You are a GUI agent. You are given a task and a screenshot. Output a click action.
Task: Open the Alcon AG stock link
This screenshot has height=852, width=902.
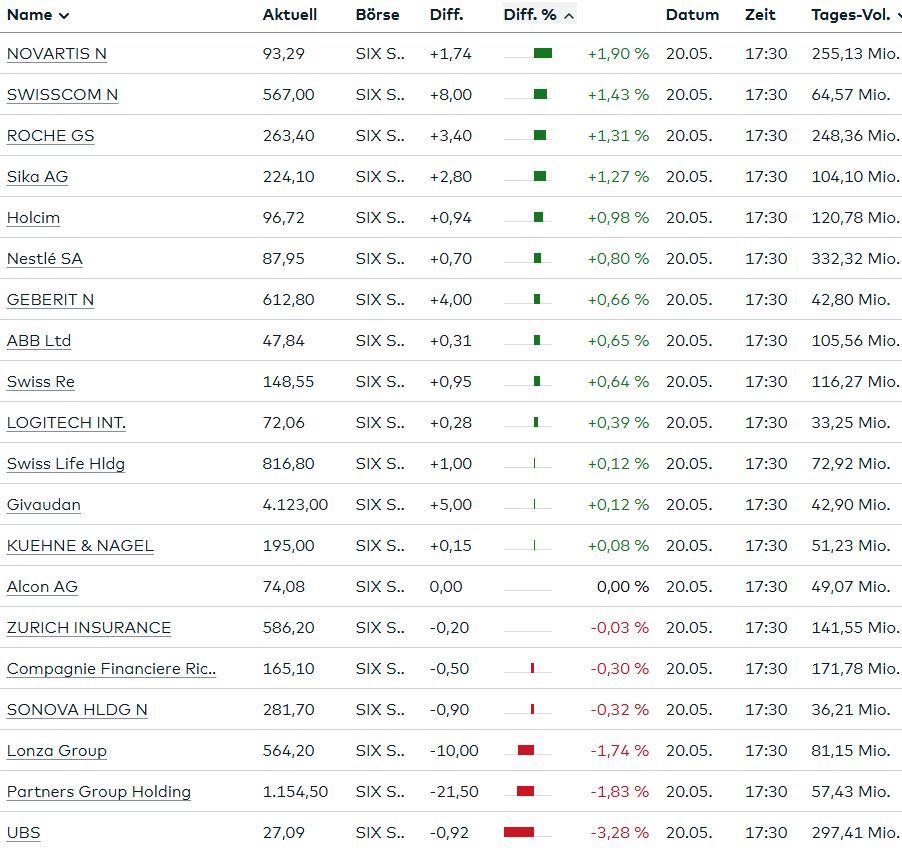42,586
